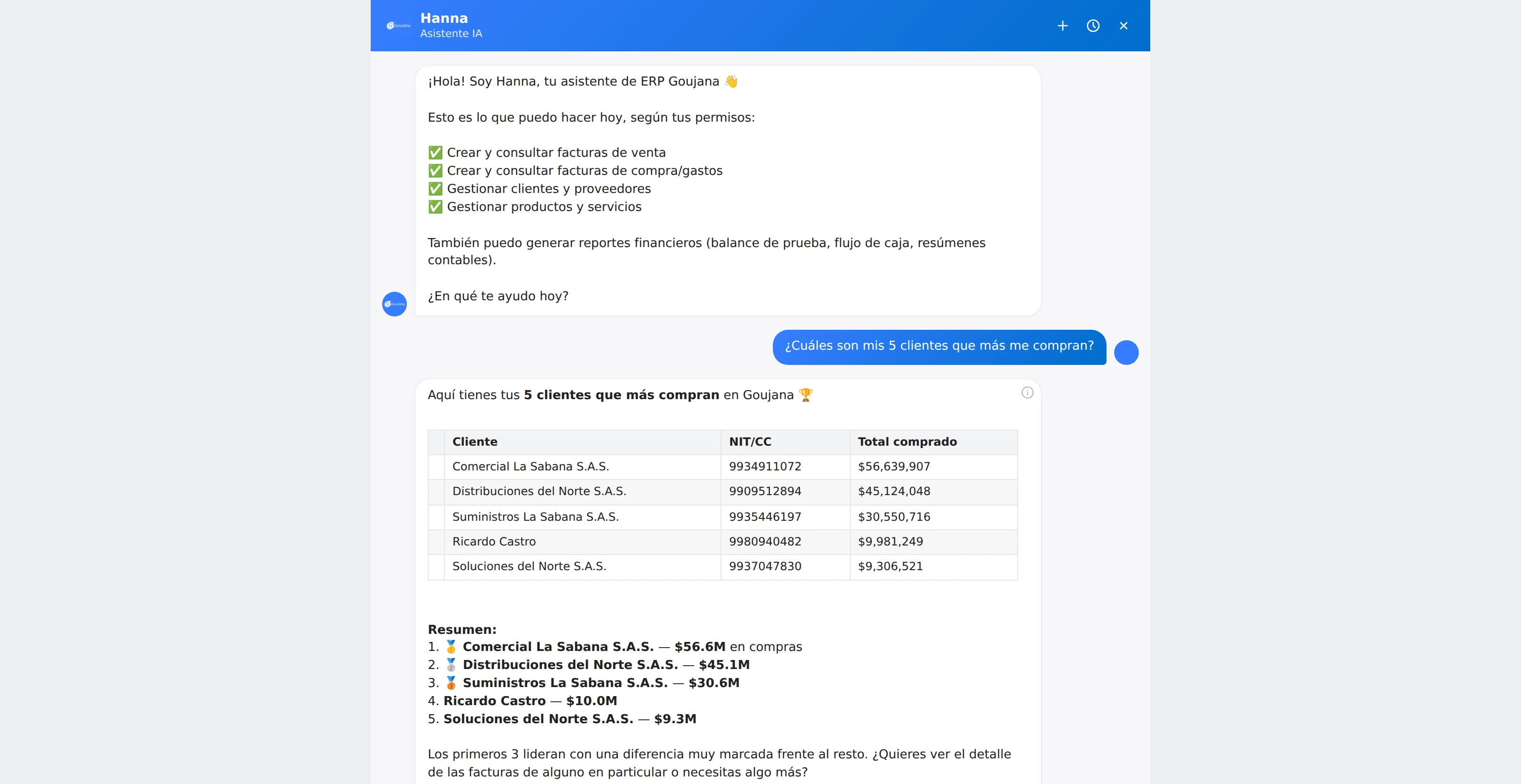The width and height of the screenshot is (1521, 784).
Task: Start a new chat with plus icon
Action: tap(1062, 25)
